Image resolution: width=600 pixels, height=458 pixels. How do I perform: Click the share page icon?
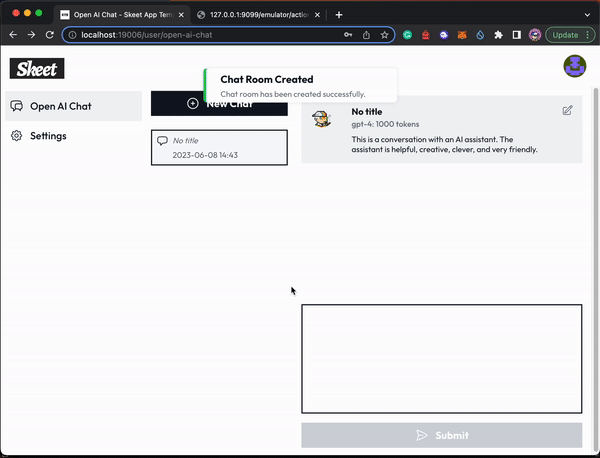click(366, 35)
